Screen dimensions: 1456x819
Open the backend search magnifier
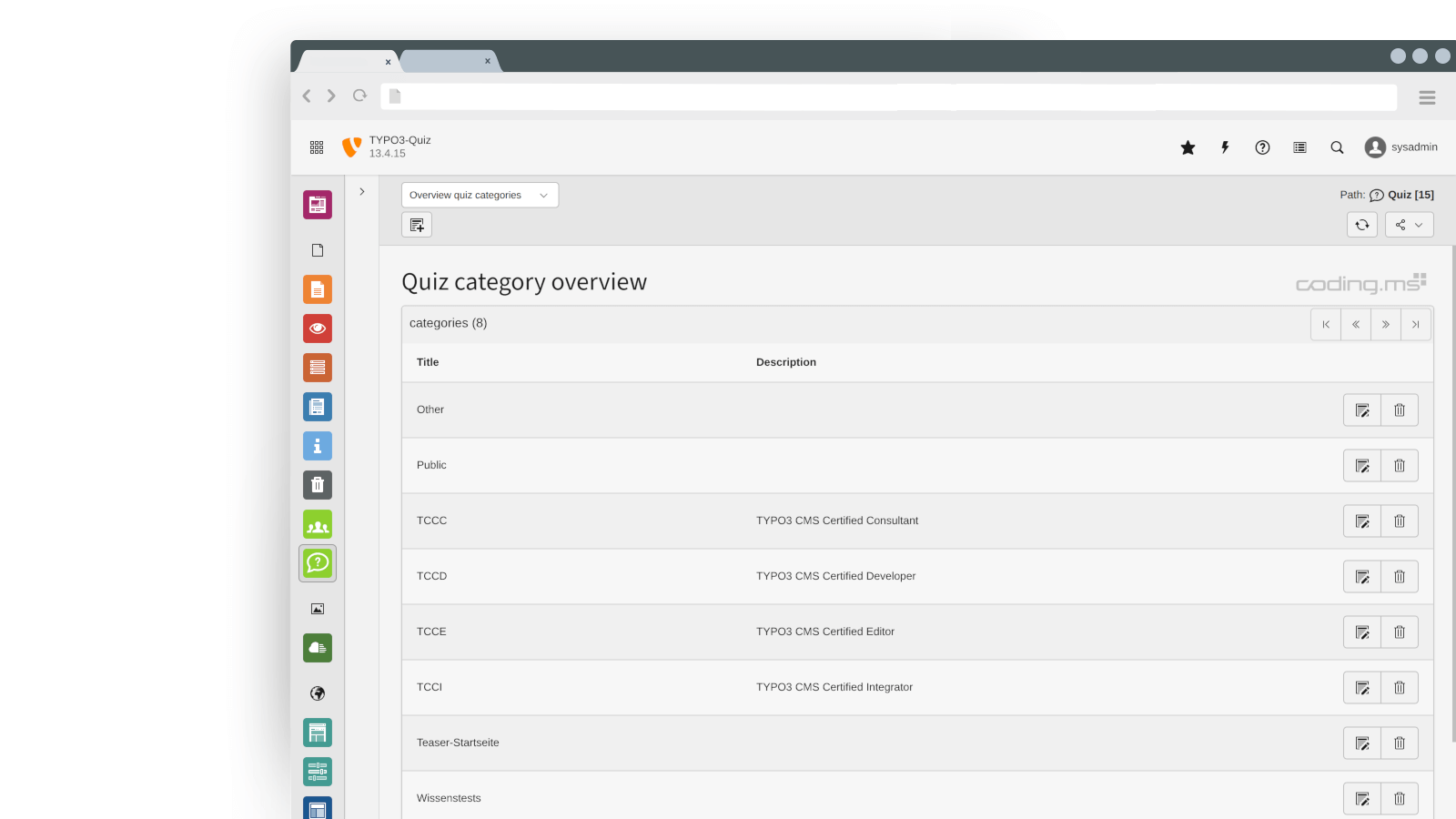(x=1337, y=147)
